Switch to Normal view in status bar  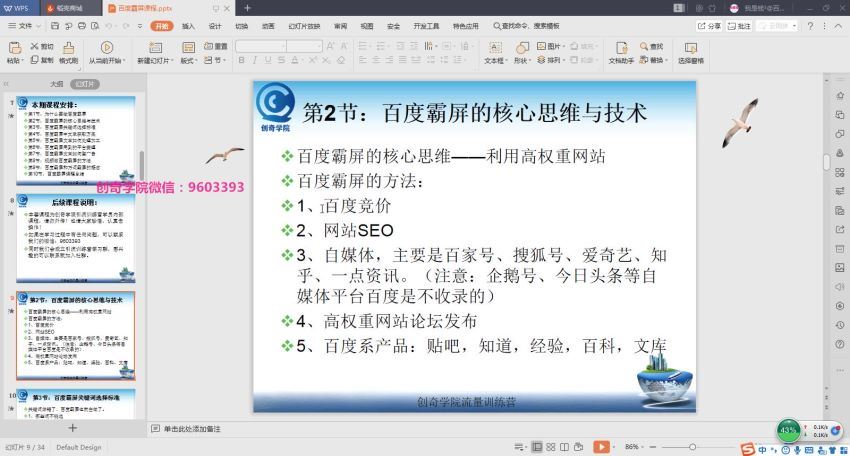coord(537,447)
